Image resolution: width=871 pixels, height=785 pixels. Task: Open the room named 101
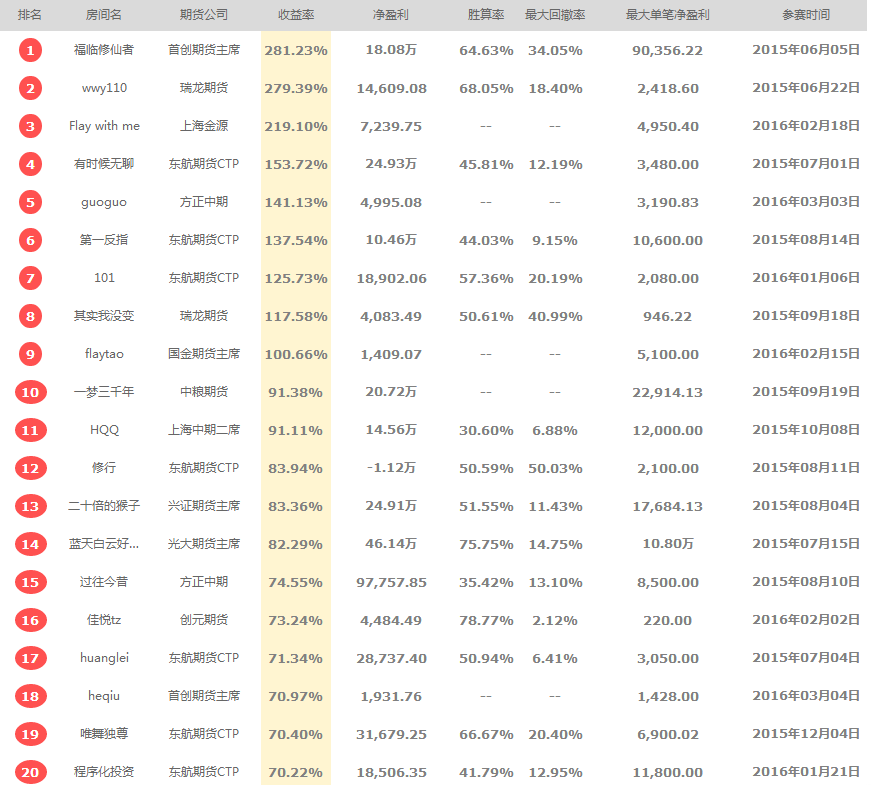104,278
